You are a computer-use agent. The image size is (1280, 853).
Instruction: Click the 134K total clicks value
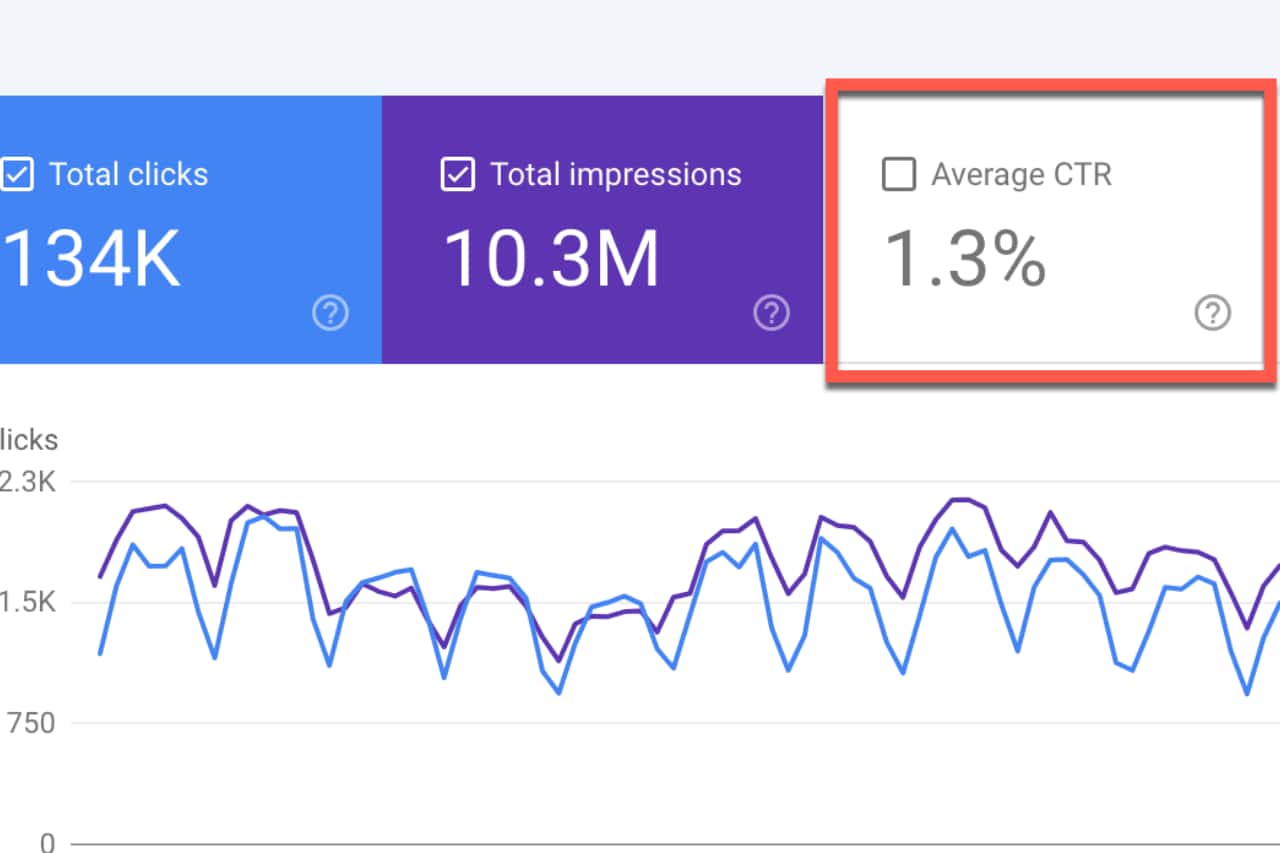[90, 259]
